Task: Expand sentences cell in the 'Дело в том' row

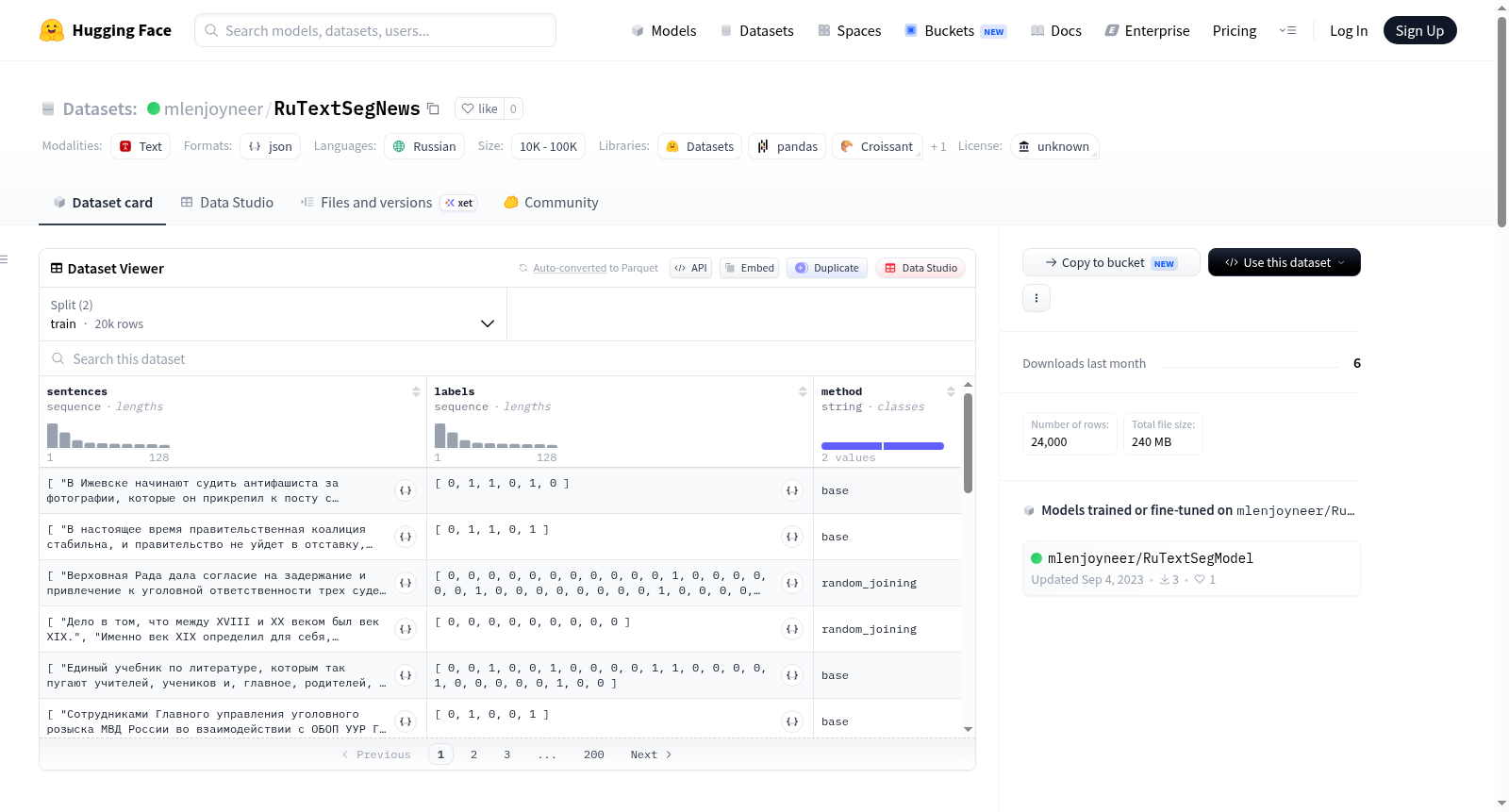Action: point(406,629)
